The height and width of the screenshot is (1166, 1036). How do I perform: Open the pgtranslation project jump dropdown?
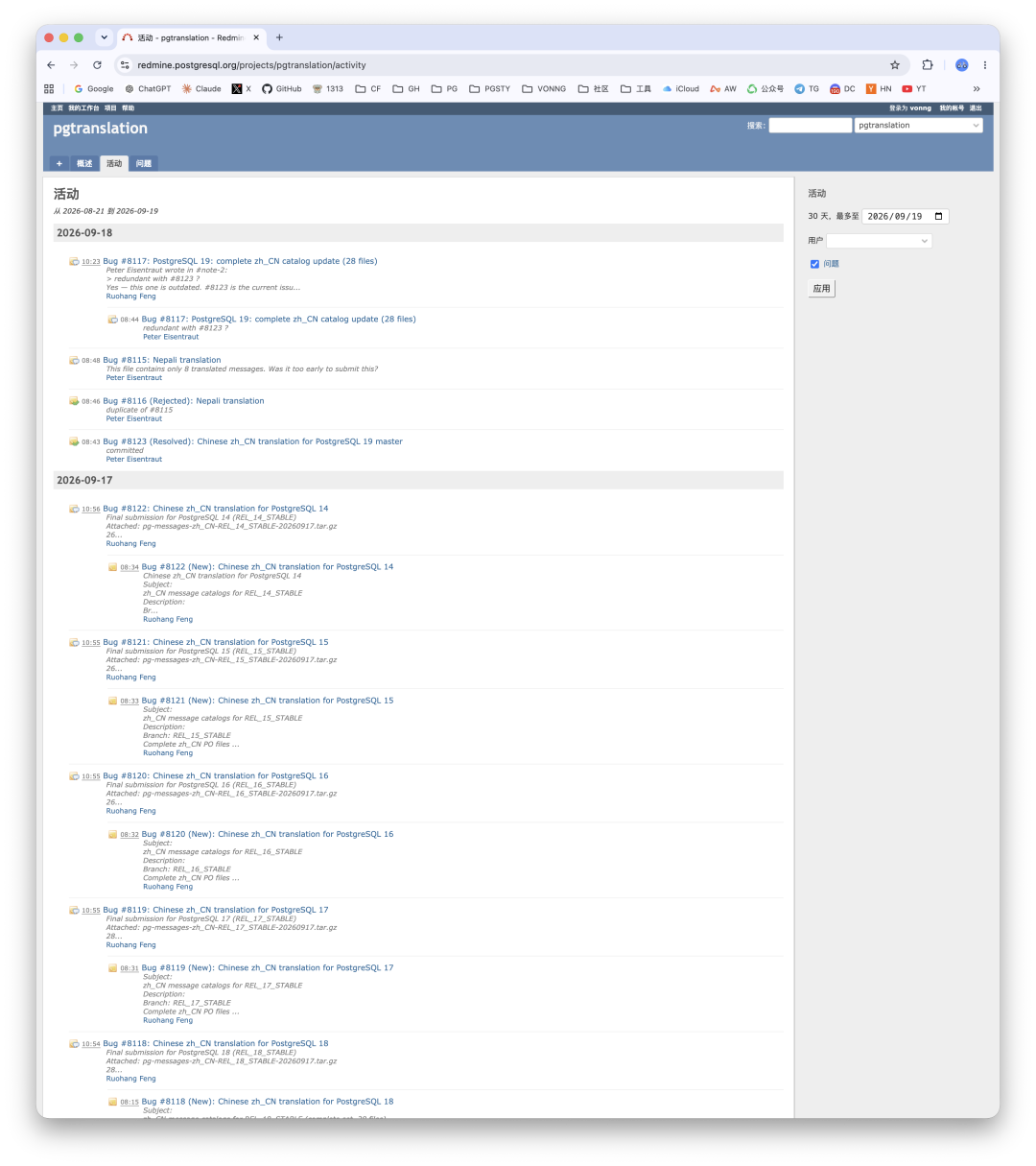pyautogui.click(x=918, y=126)
